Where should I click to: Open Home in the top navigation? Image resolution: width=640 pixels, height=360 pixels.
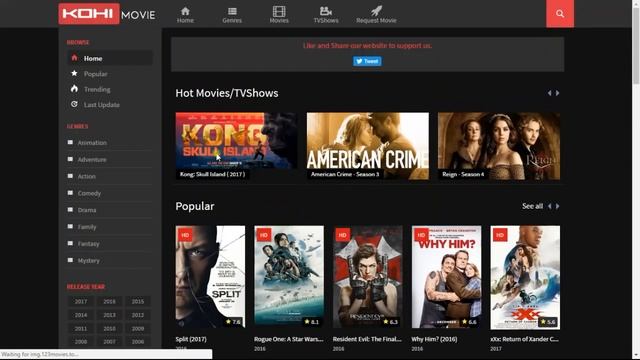(x=185, y=15)
